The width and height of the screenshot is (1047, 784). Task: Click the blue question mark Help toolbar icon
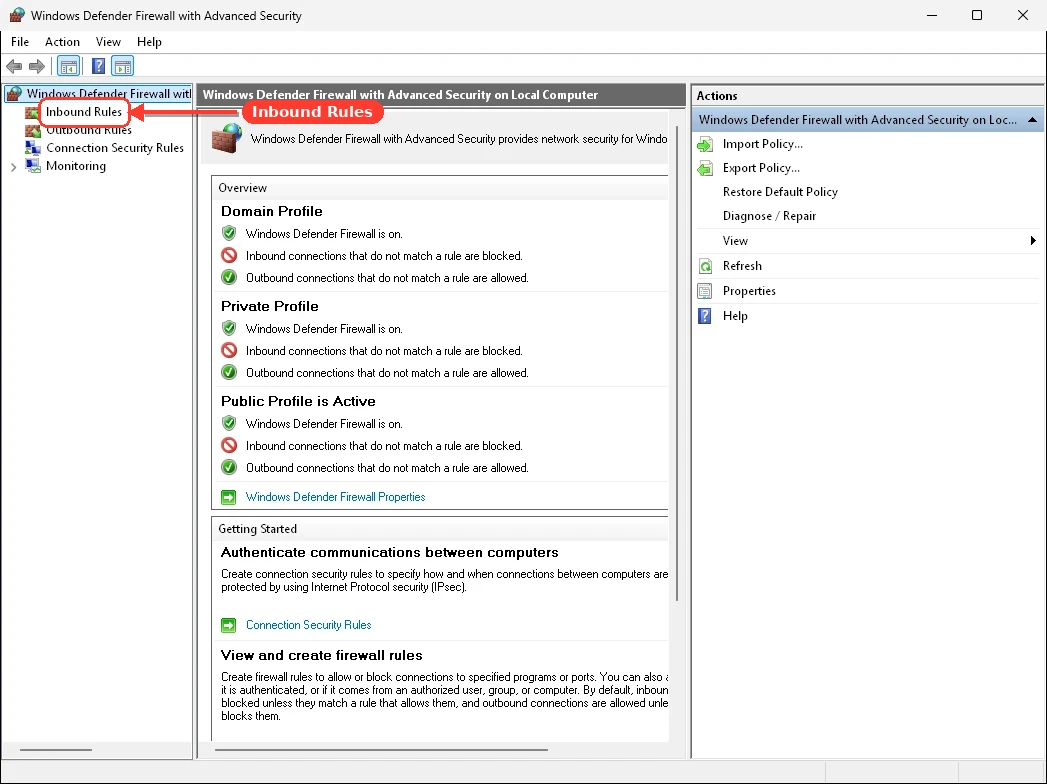[98, 66]
